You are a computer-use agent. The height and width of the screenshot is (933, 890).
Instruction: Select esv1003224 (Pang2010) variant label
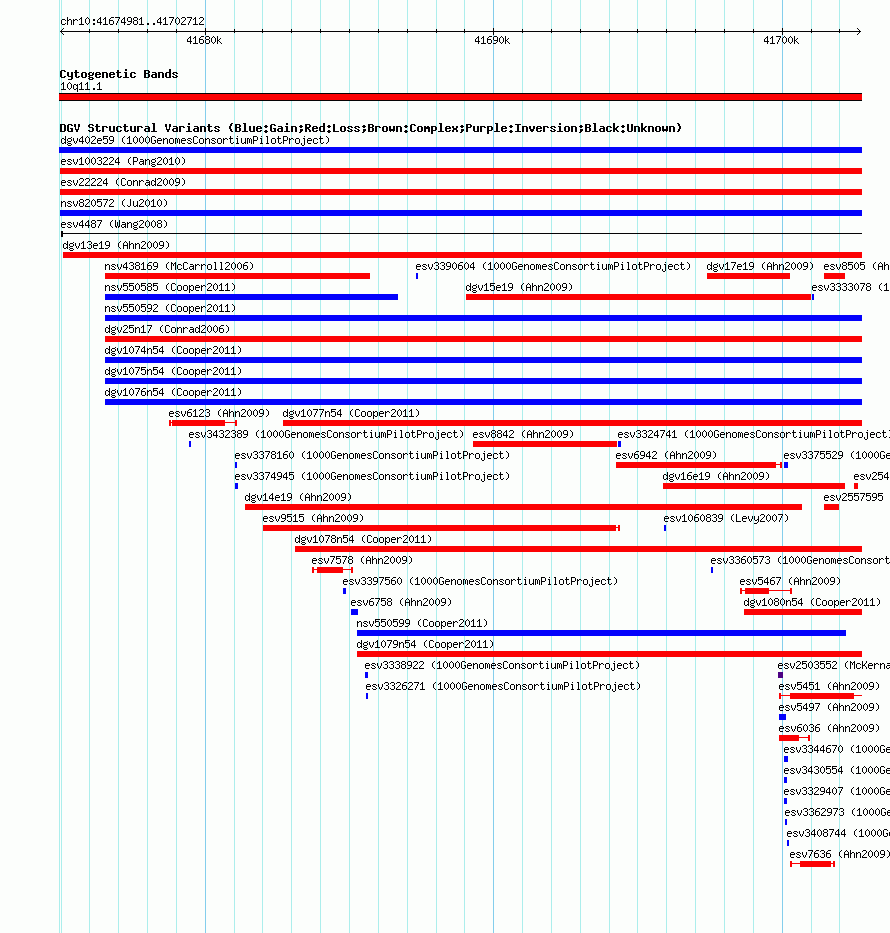[x=123, y=161]
